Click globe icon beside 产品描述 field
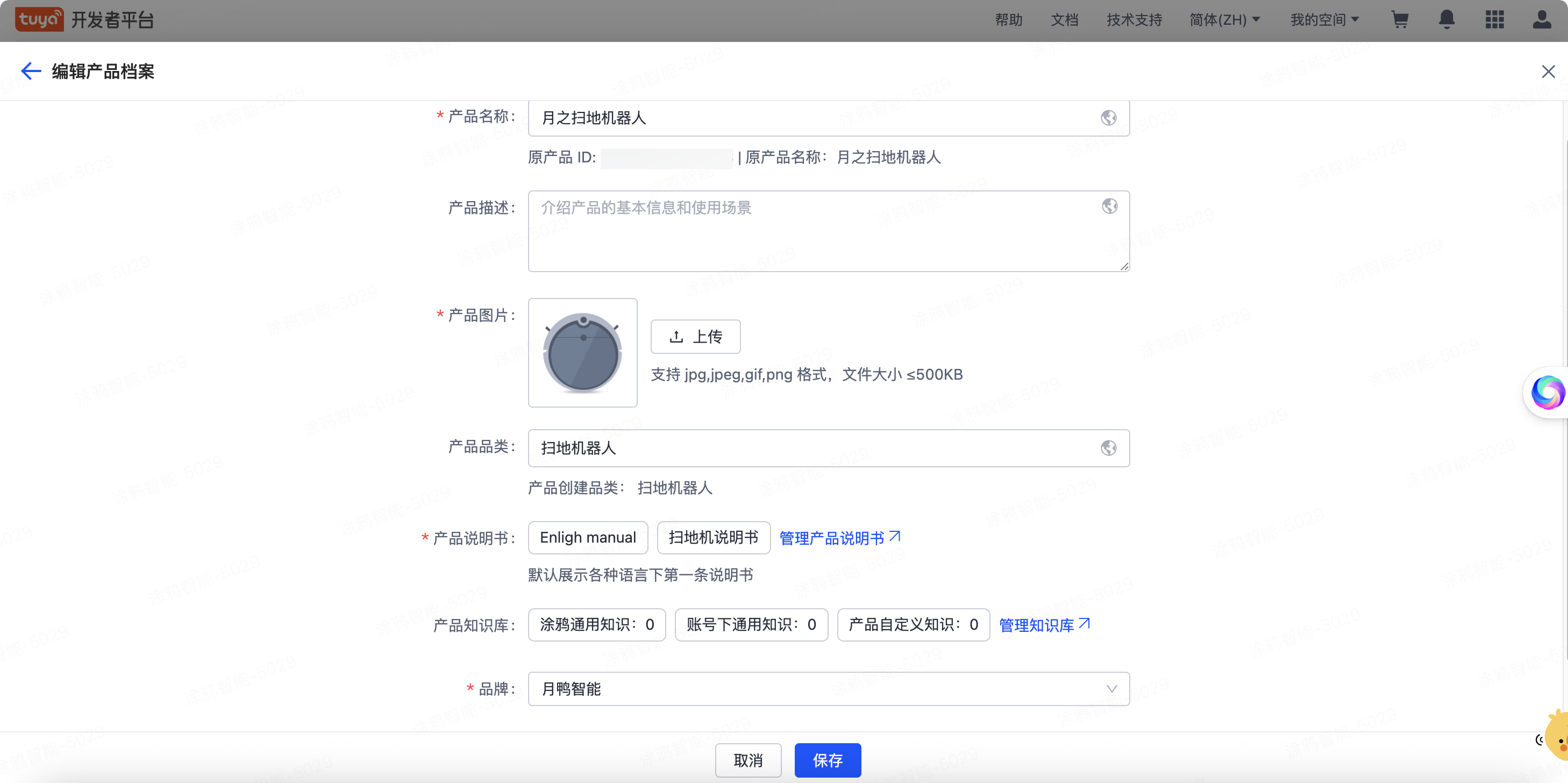 coord(1108,207)
